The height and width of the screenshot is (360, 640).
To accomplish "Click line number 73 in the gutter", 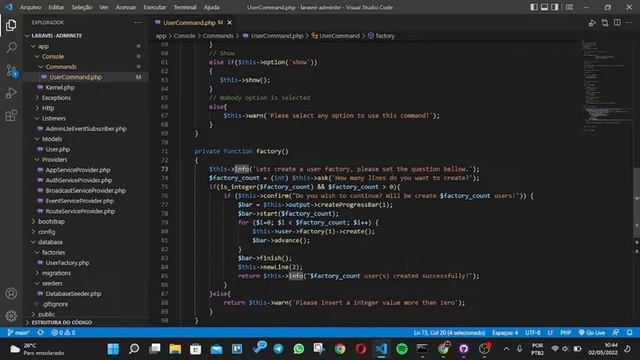I will point(164,169).
